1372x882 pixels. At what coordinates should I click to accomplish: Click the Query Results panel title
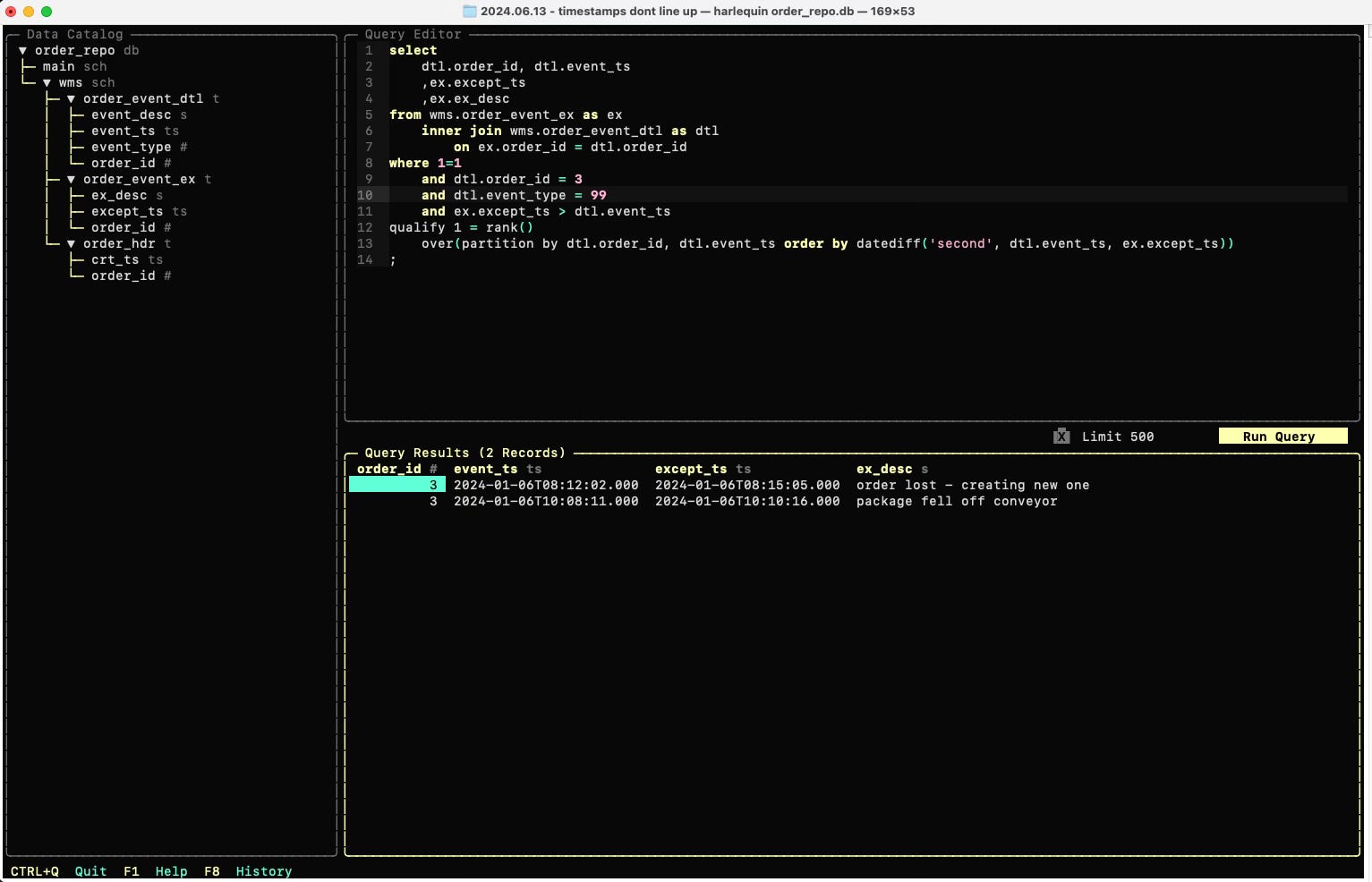(464, 454)
